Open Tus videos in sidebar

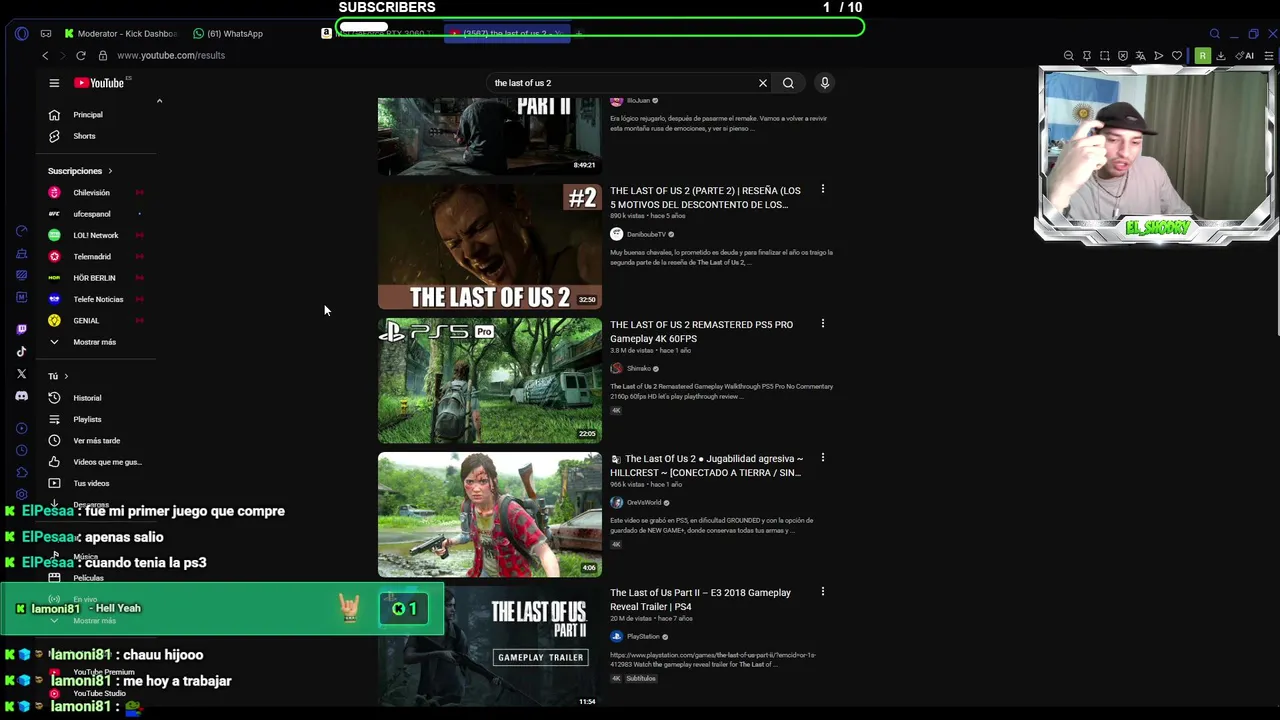click(91, 483)
